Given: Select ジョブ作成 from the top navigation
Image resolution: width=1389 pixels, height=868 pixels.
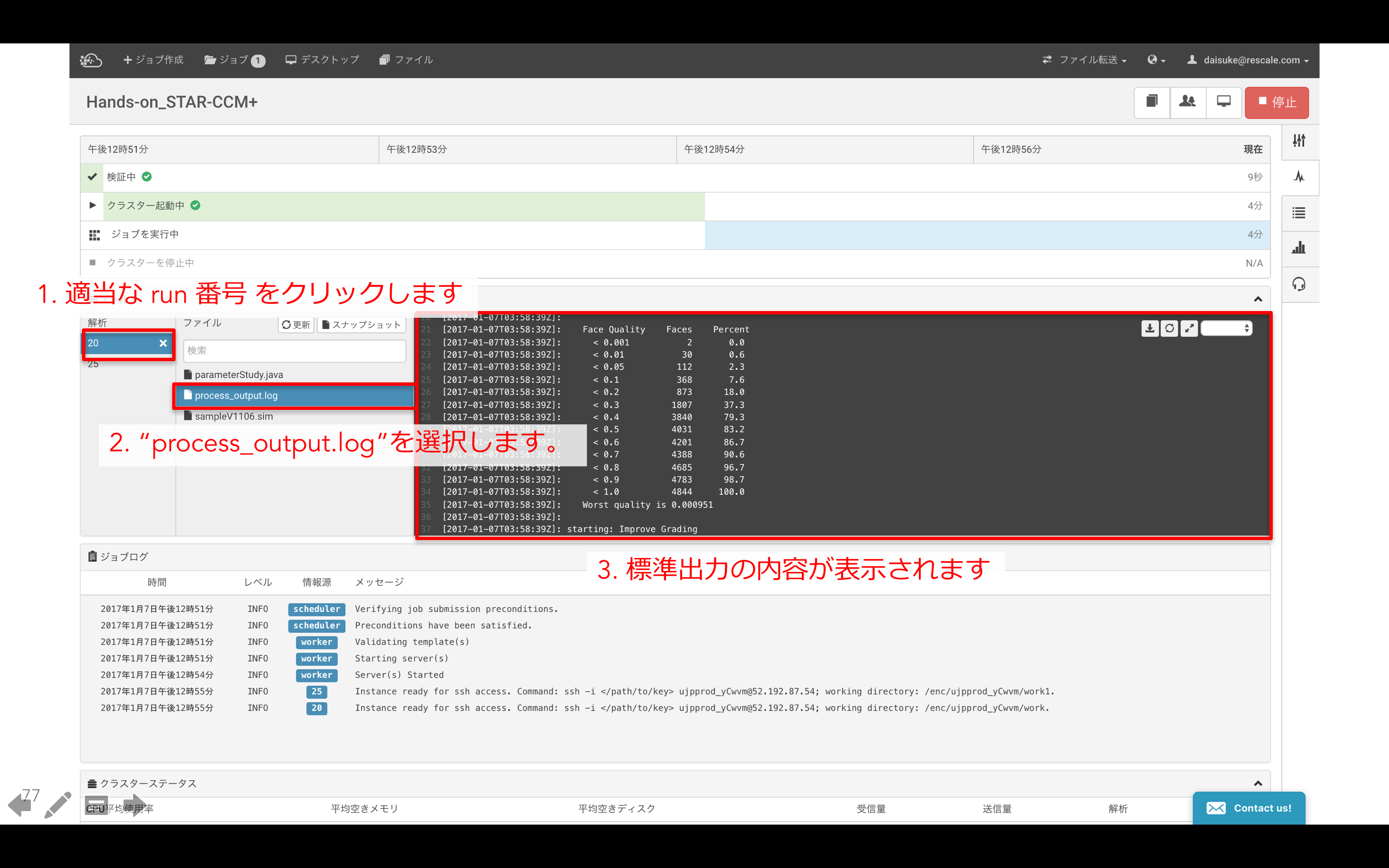Looking at the screenshot, I should click(x=153, y=60).
